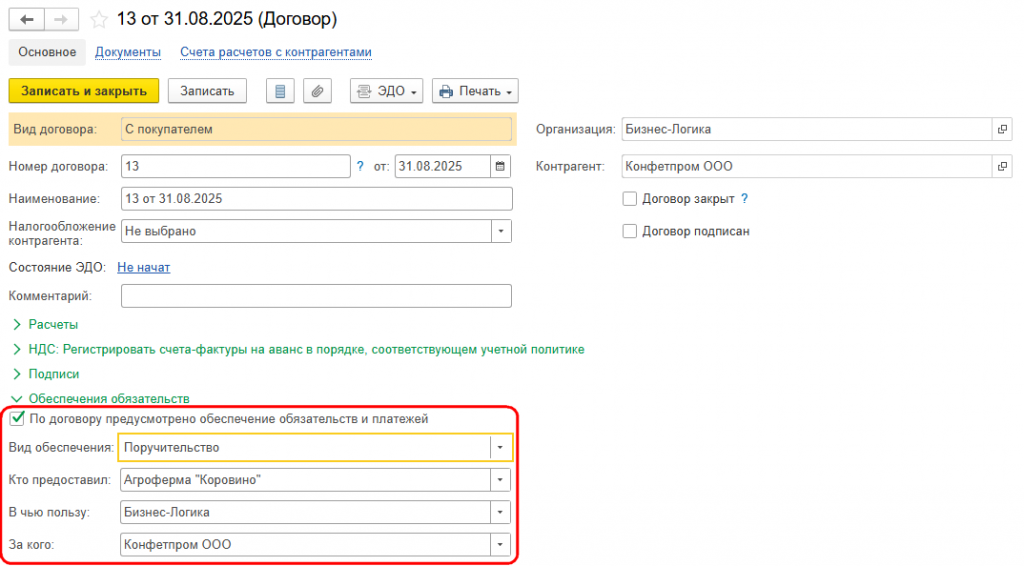Viewport: 1024px width, 566px height.
Task: Click the Вид обеспечения field Поручительство
Action: (305, 448)
